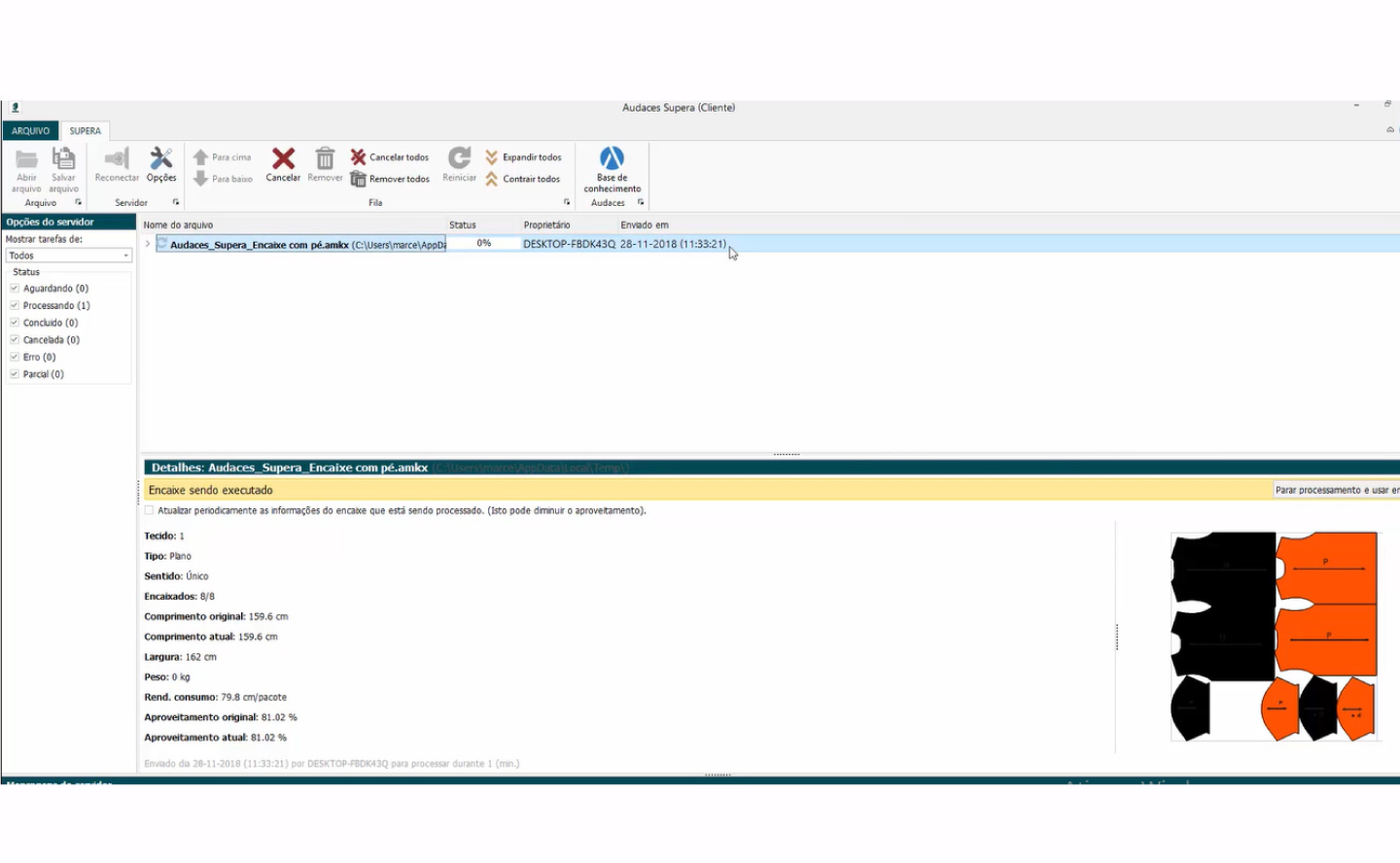Open Fila group dialog launcher

[567, 202]
